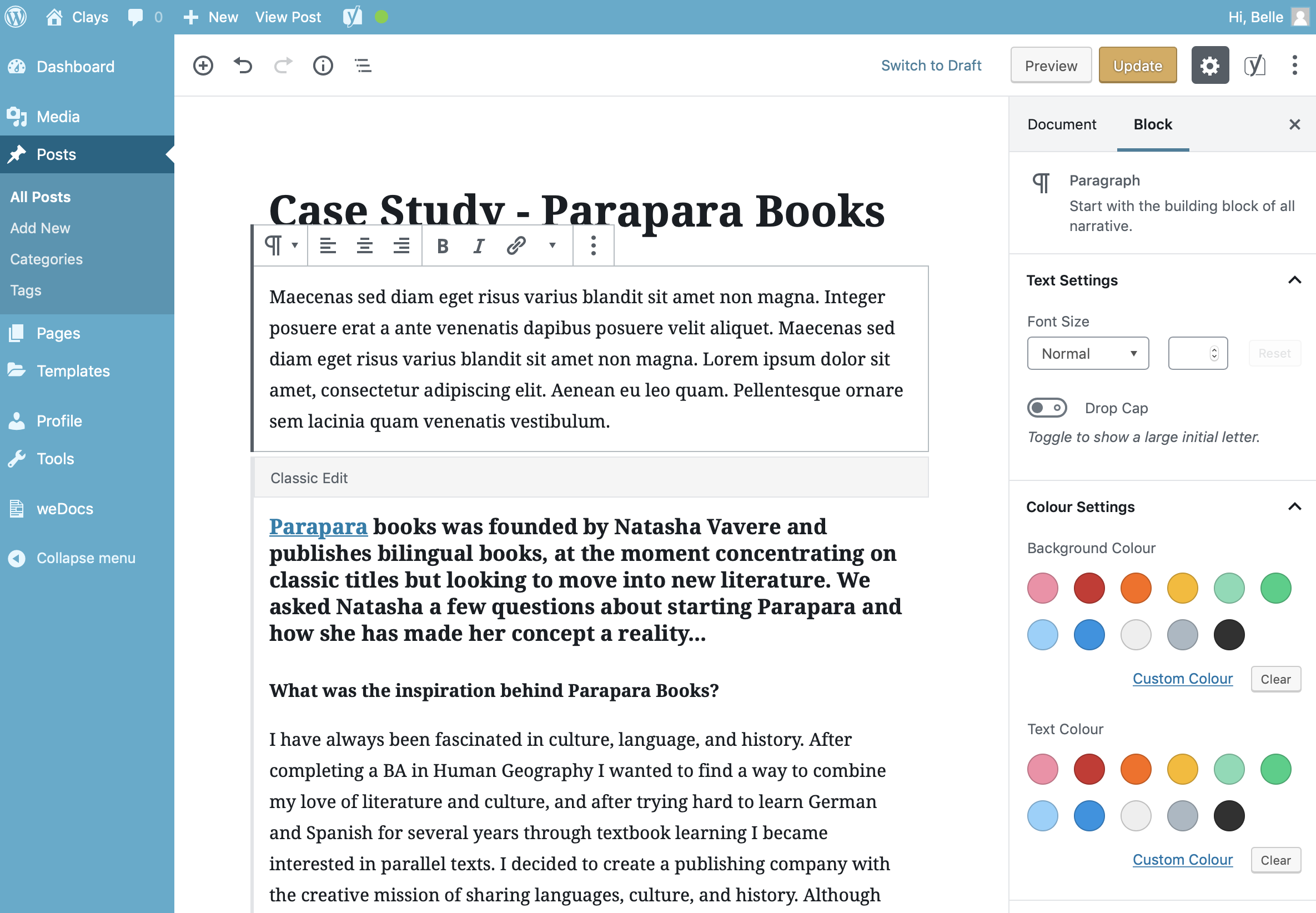
Task: Click the Preview button
Action: point(1051,65)
